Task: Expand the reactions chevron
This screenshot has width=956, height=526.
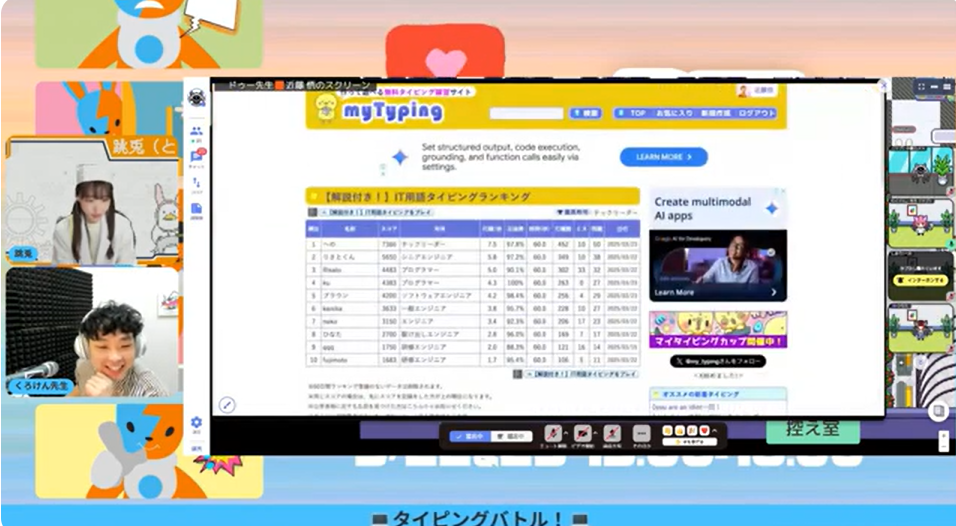Action: pyautogui.click(x=716, y=431)
